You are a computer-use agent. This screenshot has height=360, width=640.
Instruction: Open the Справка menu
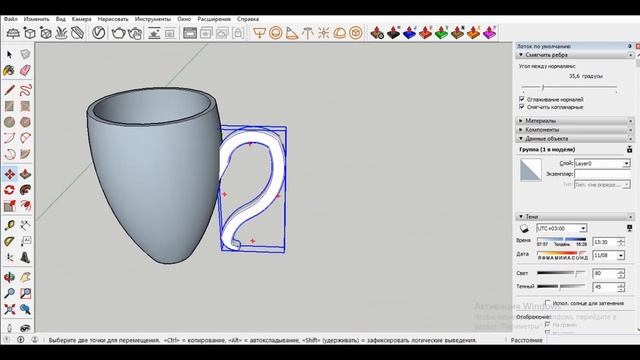(x=248, y=19)
